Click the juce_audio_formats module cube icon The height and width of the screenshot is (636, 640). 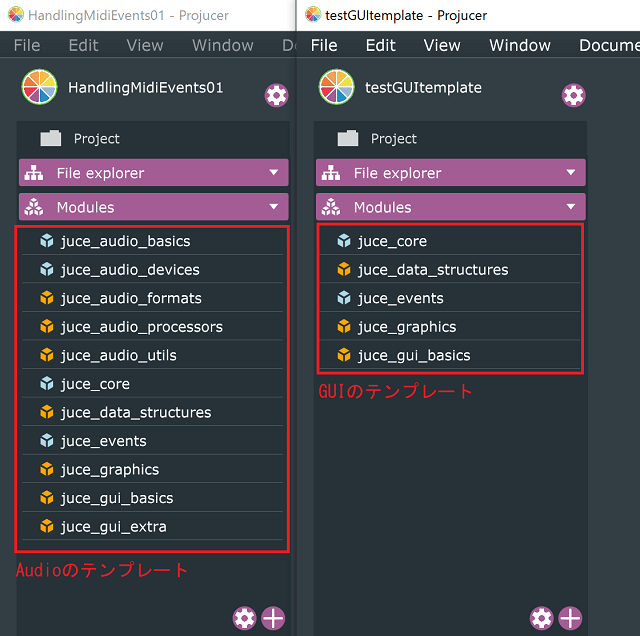point(47,298)
